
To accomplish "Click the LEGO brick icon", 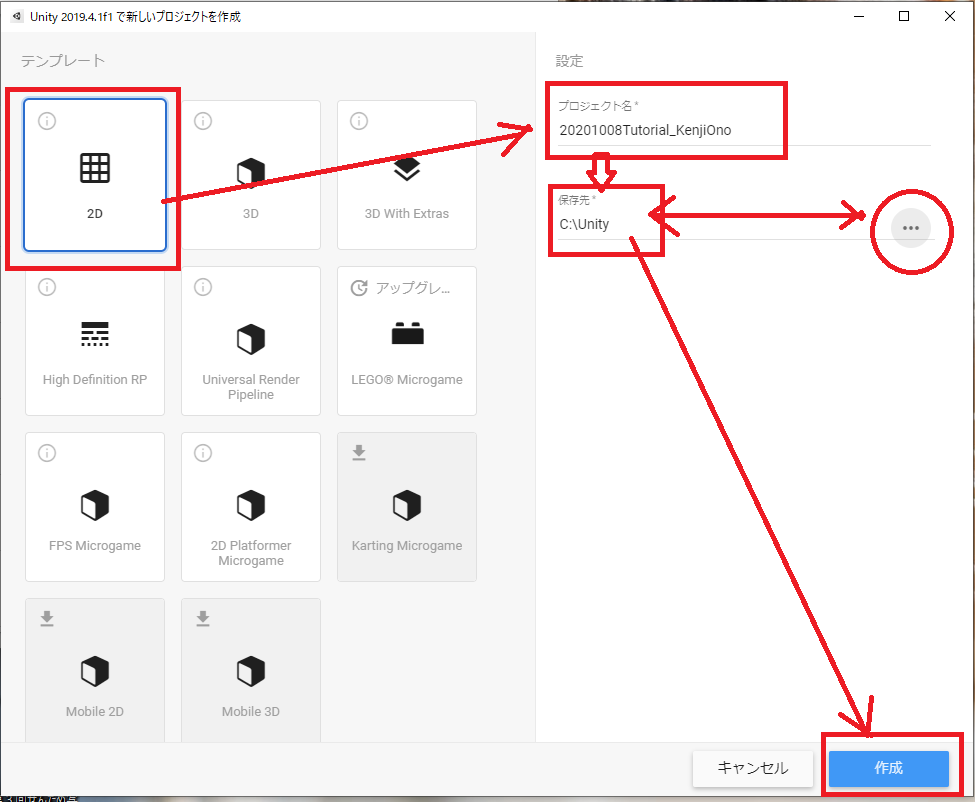I will 407,333.
